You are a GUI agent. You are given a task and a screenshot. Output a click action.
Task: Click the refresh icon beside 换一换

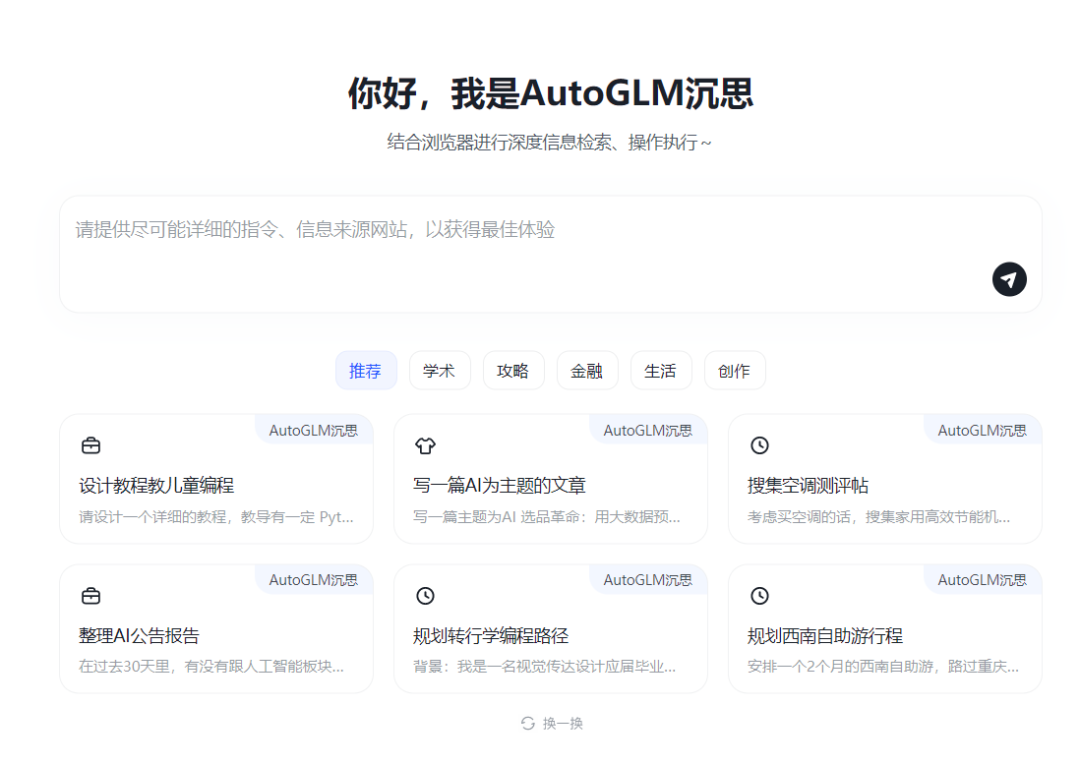(527, 723)
